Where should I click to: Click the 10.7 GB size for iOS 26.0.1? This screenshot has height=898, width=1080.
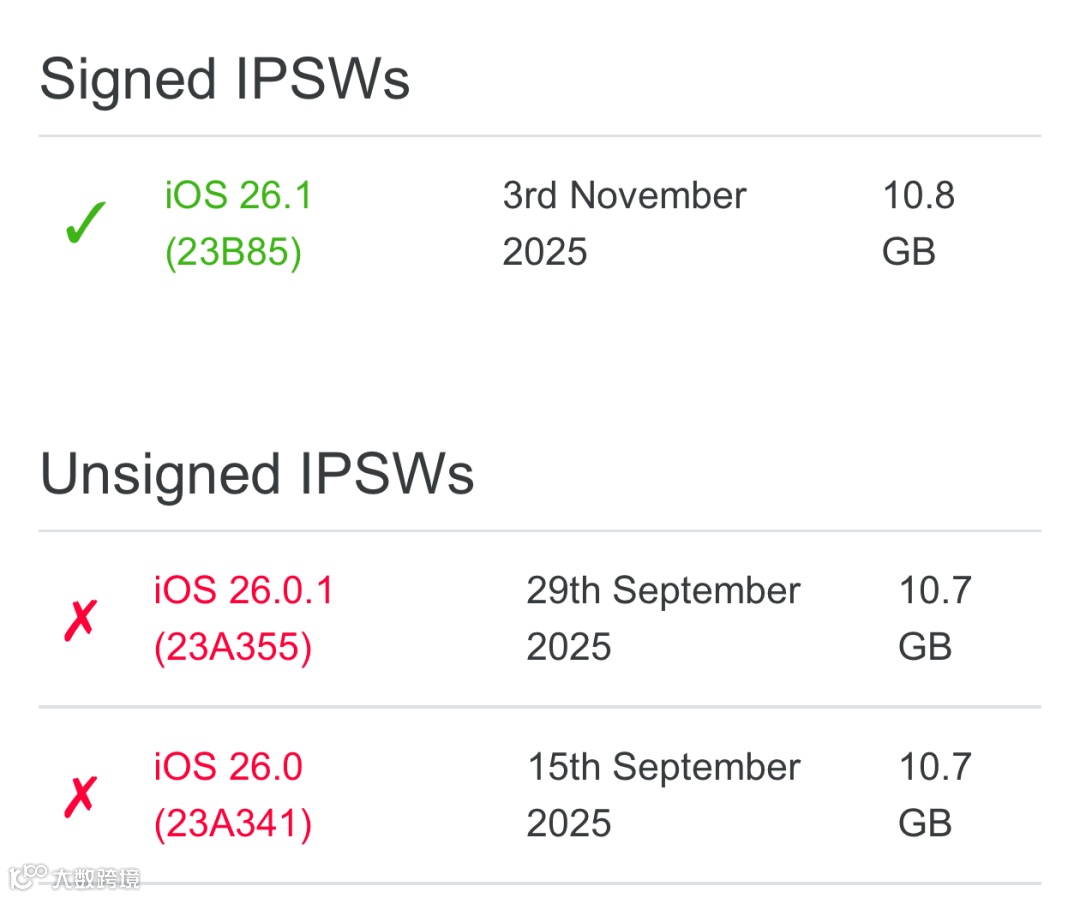935,619
